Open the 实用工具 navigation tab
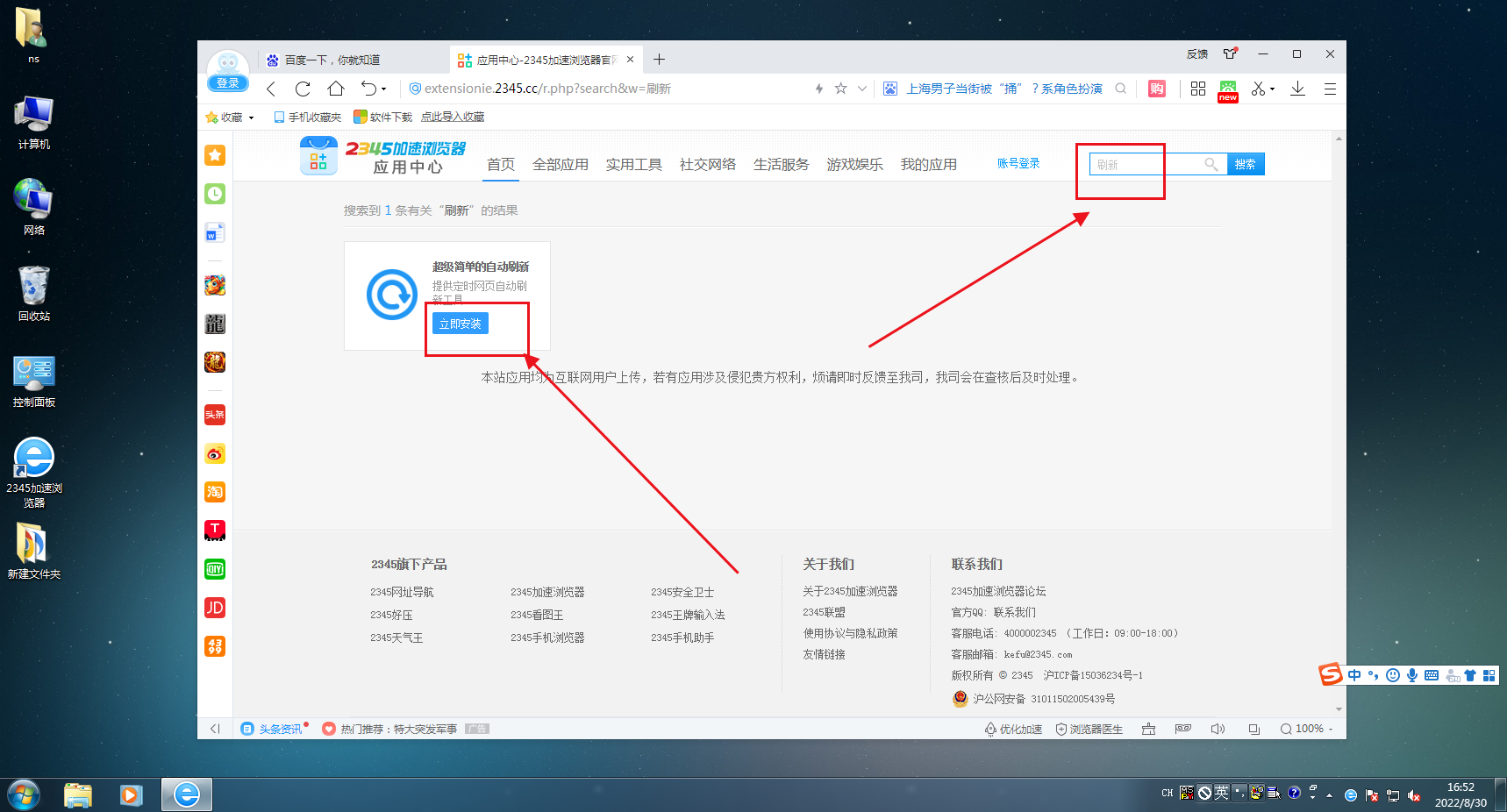 point(634,164)
